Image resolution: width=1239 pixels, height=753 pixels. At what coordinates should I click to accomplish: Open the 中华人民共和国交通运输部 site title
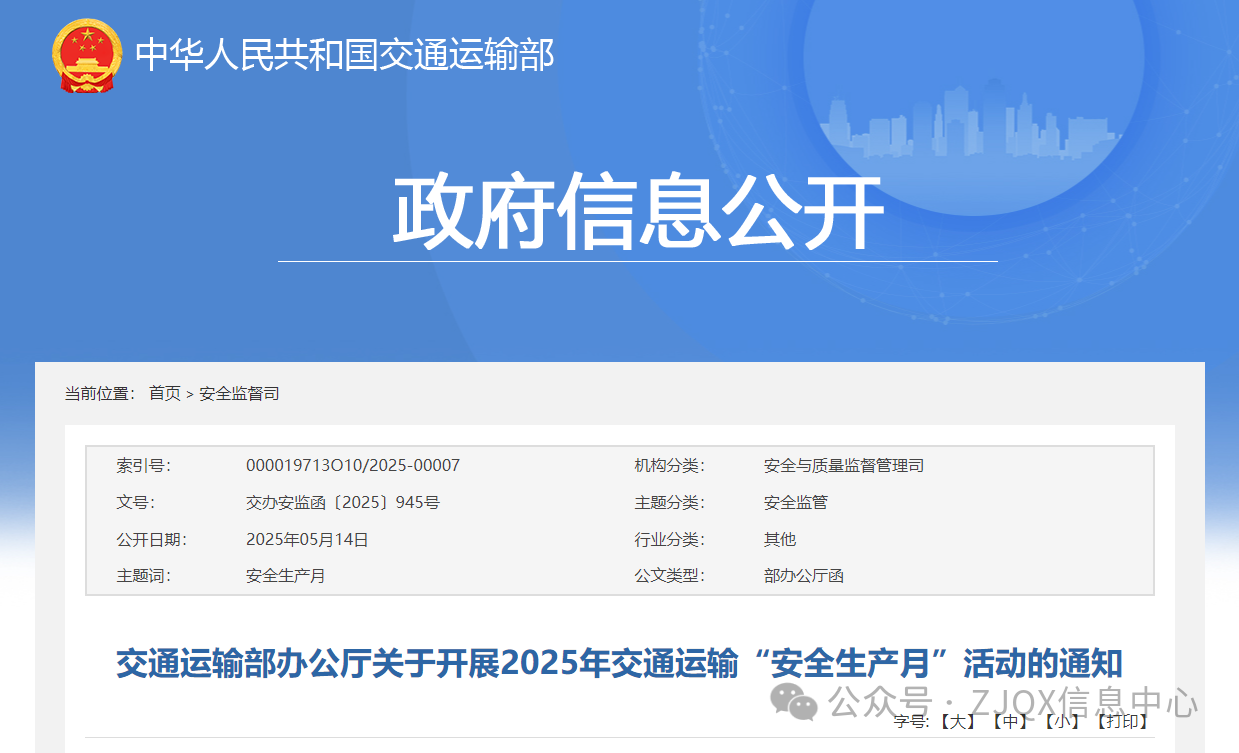point(345,55)
